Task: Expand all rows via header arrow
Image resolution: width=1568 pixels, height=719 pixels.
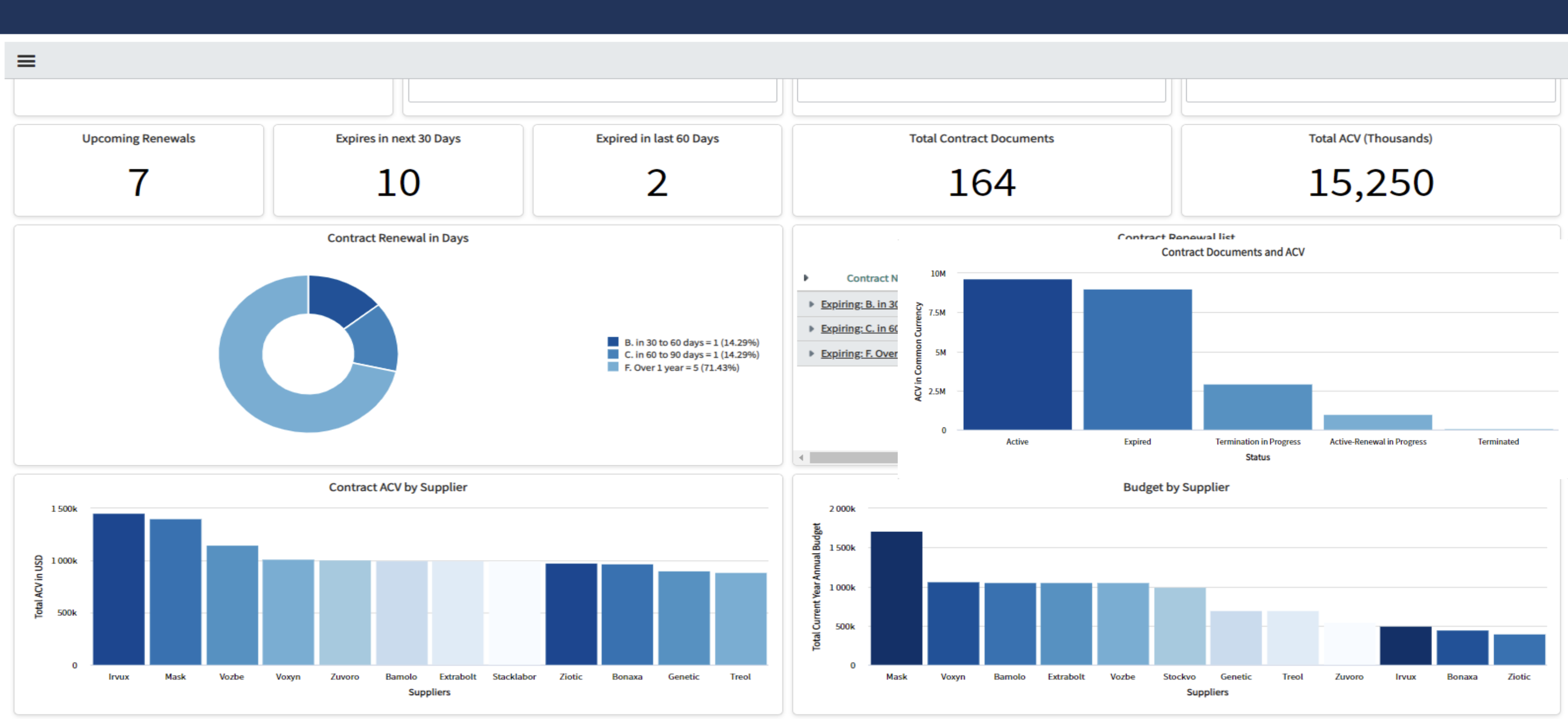Action: 806,278
